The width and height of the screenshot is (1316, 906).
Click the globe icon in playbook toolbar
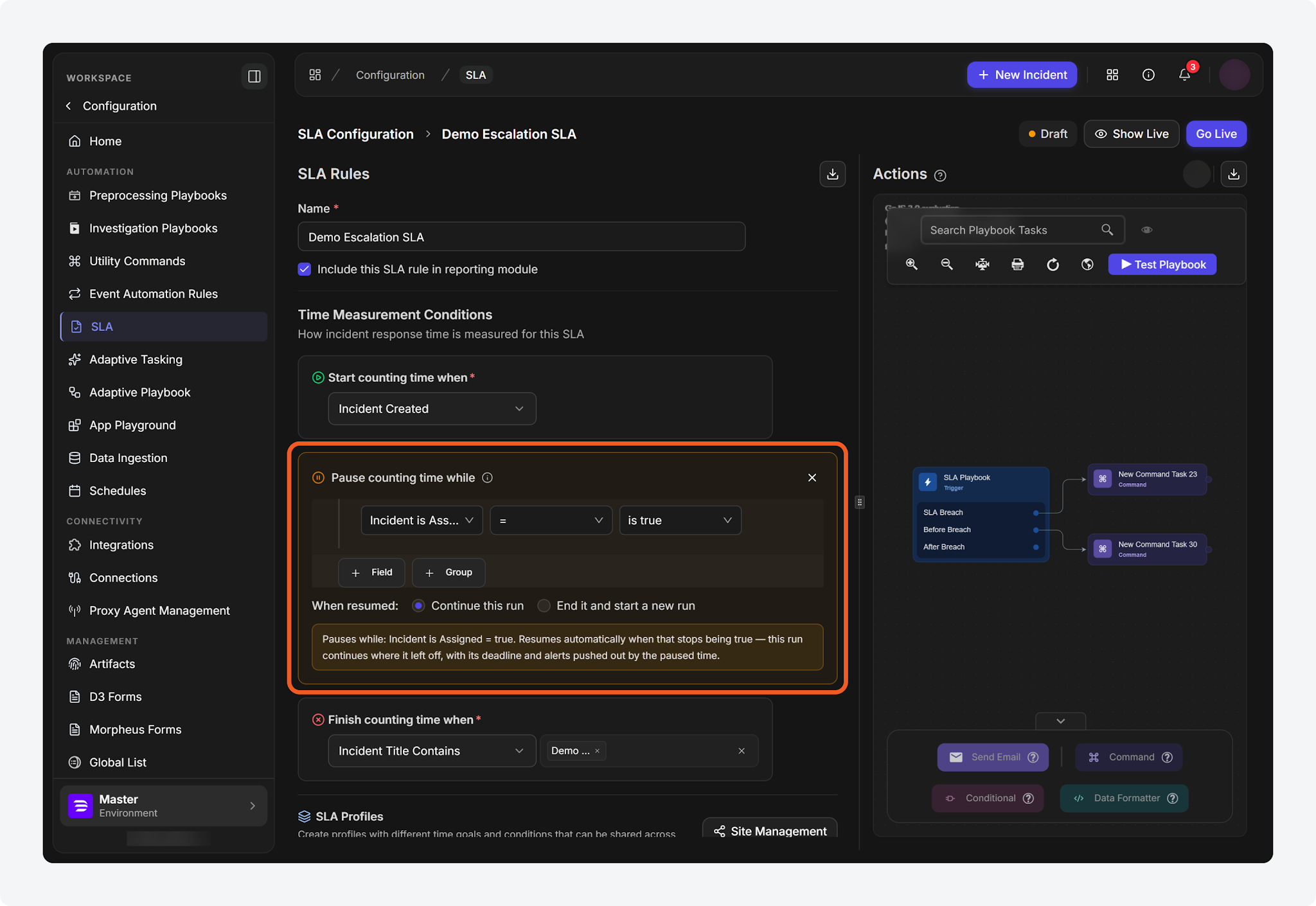1087,264
